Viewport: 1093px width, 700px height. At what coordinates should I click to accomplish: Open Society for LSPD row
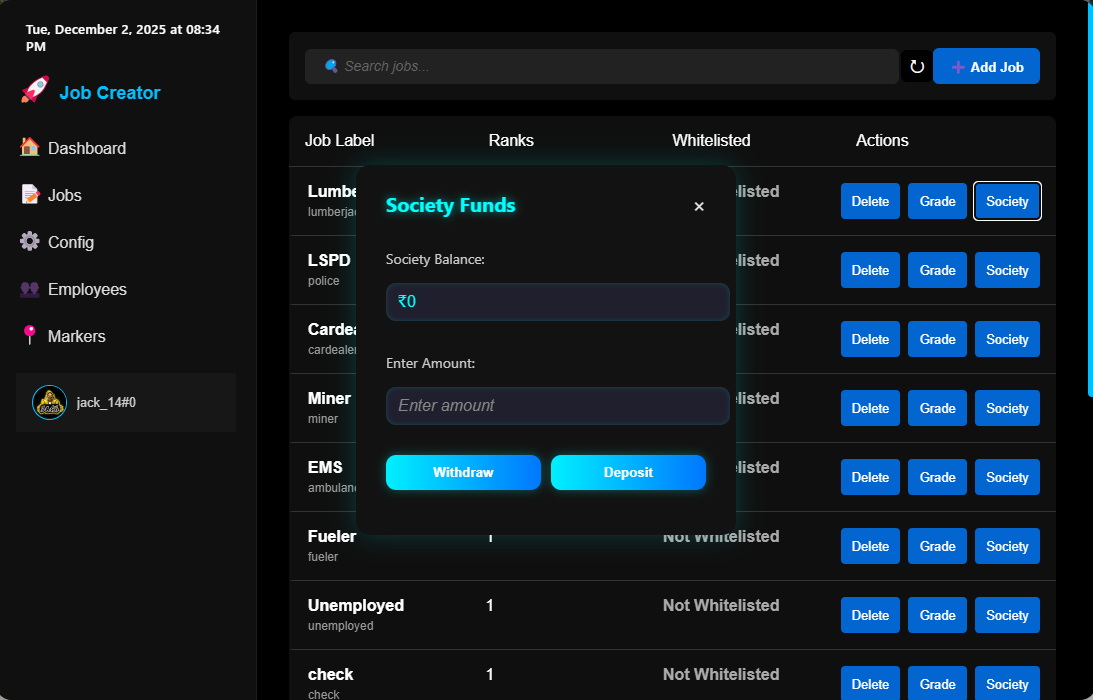pyautogui.click(x=1007, y=270)
